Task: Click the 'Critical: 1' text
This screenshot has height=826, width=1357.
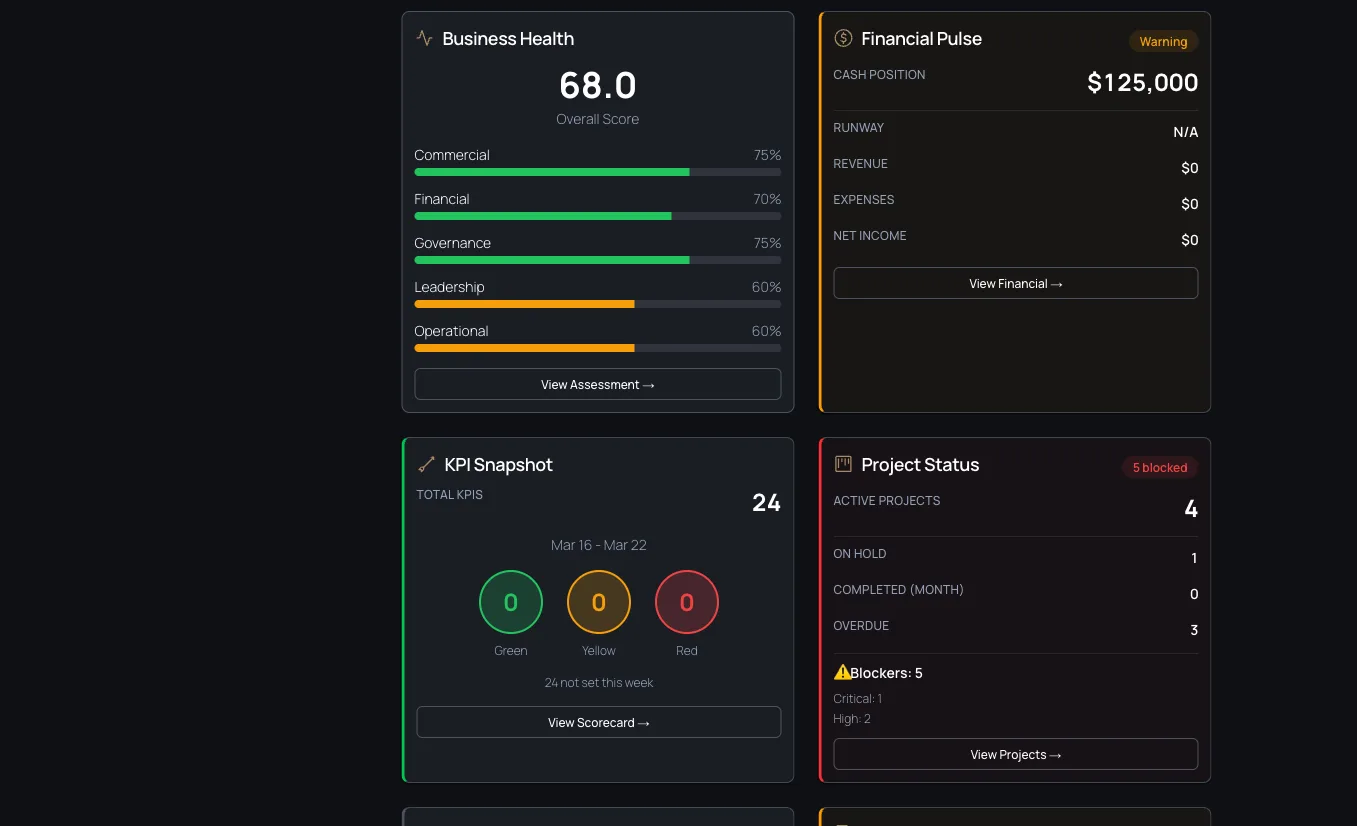Action: 858,699
